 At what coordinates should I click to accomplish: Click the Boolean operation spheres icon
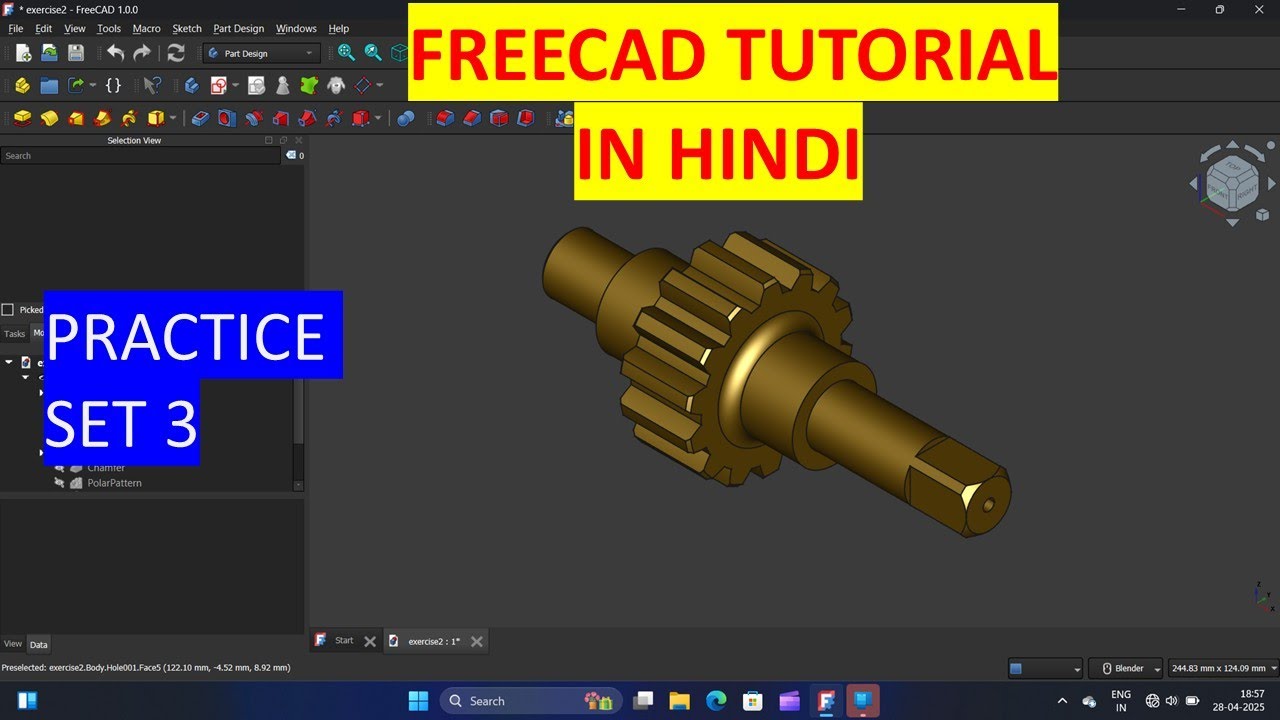(x=405, y=118)
